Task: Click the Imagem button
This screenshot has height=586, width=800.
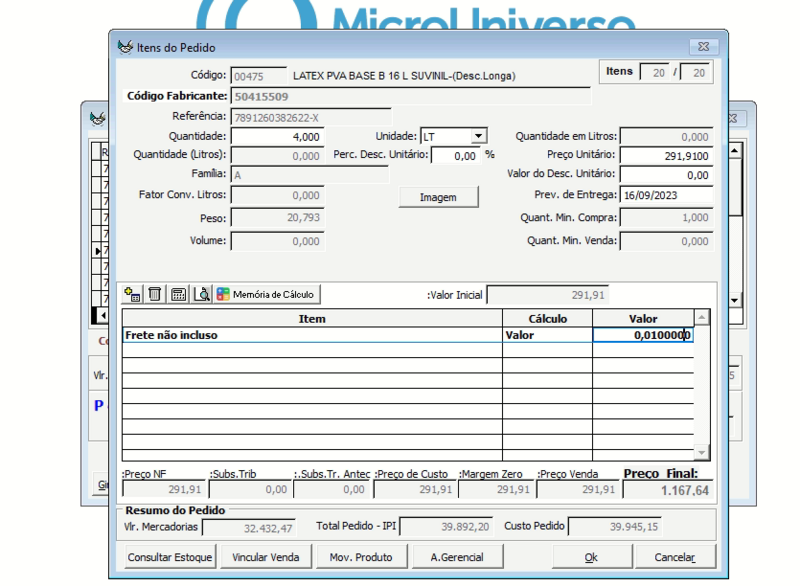Action: 438,197
